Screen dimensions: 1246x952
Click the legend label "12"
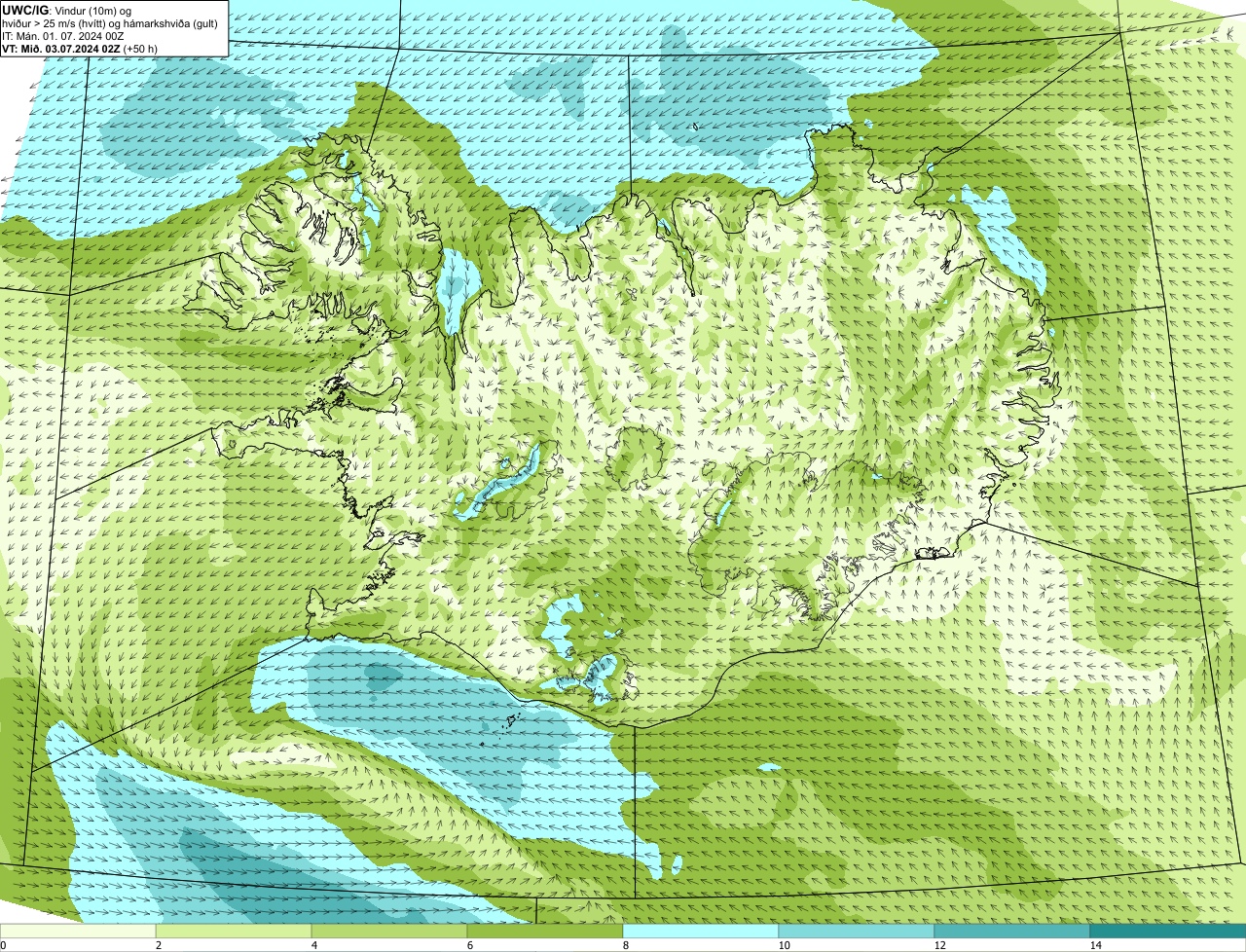tap(939, 945)
